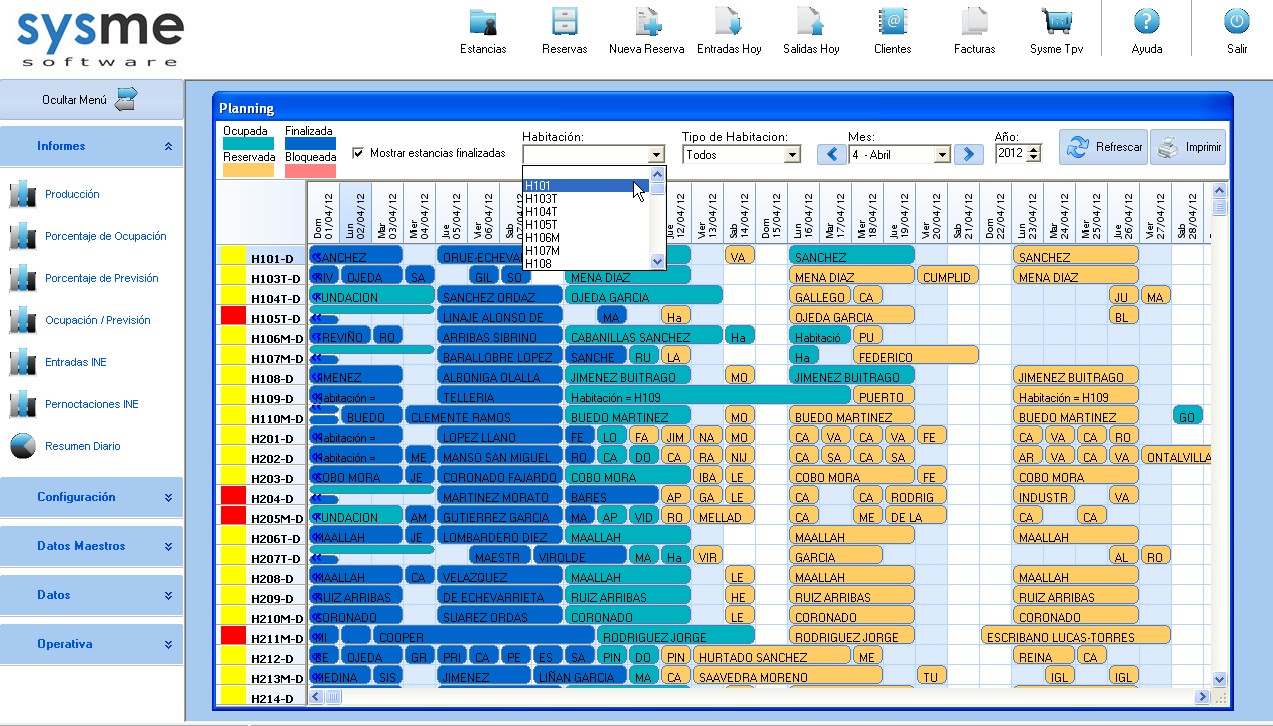The image size is (1273, 726).
Task: Click the Finalizada blue legend swatch
Action: pos(310,144)
